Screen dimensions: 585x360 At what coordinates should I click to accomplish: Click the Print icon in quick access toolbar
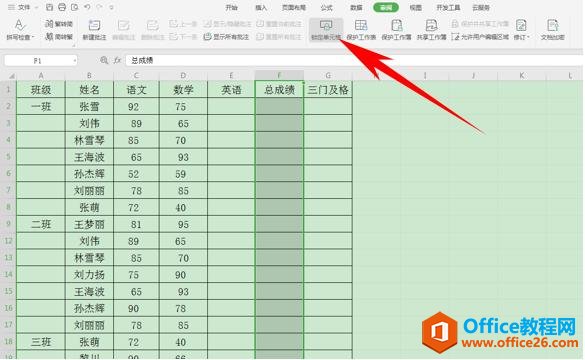point(62,7)
